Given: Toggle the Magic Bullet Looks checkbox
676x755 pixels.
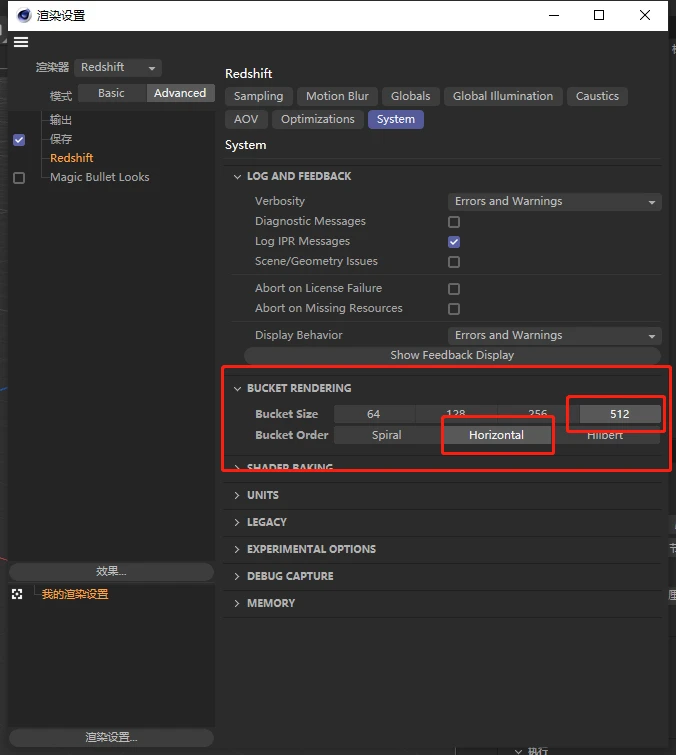Looking at the screenshot, I should [x=19, y=178].
